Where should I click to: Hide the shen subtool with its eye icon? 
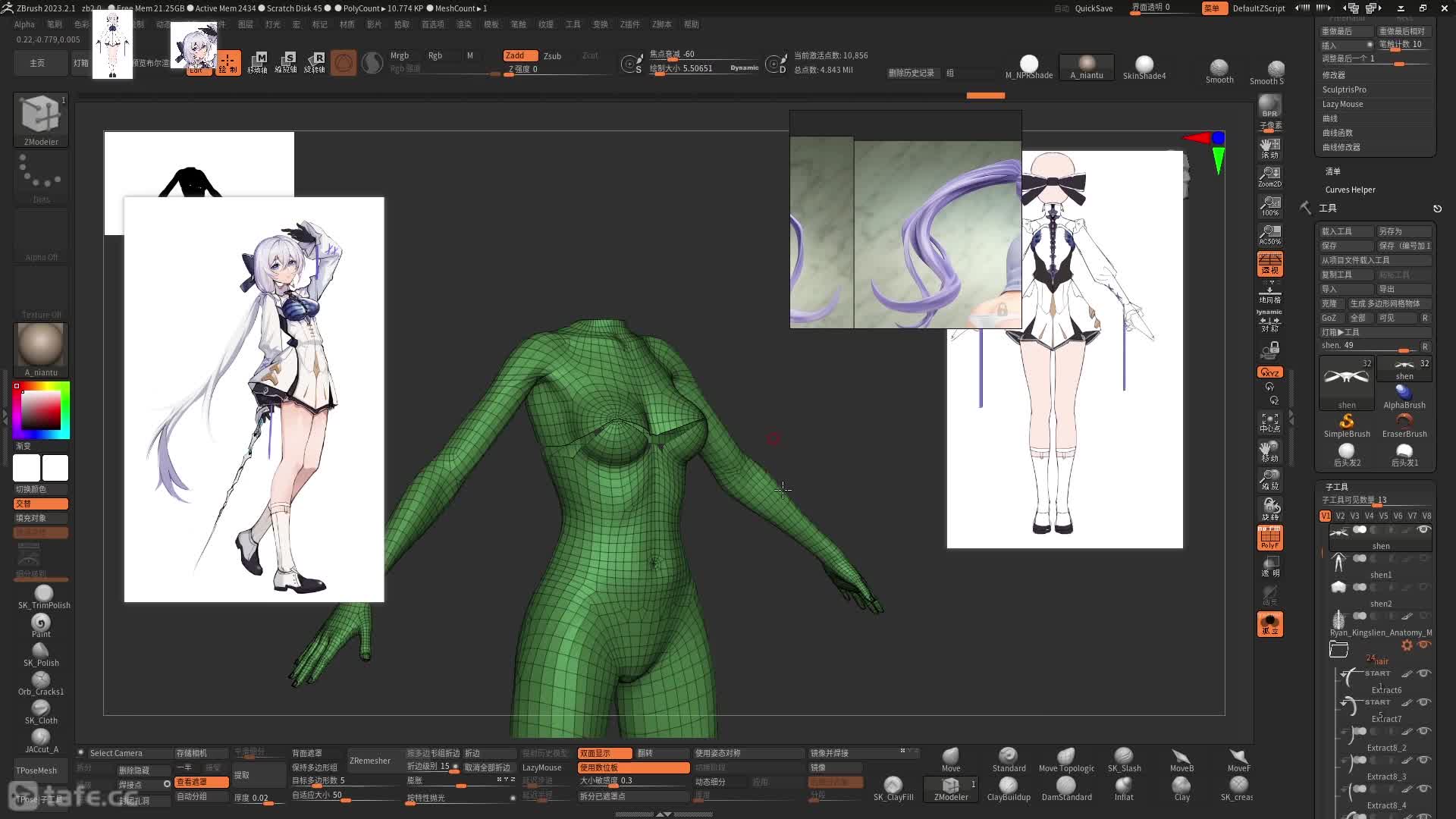[1423, 529]
